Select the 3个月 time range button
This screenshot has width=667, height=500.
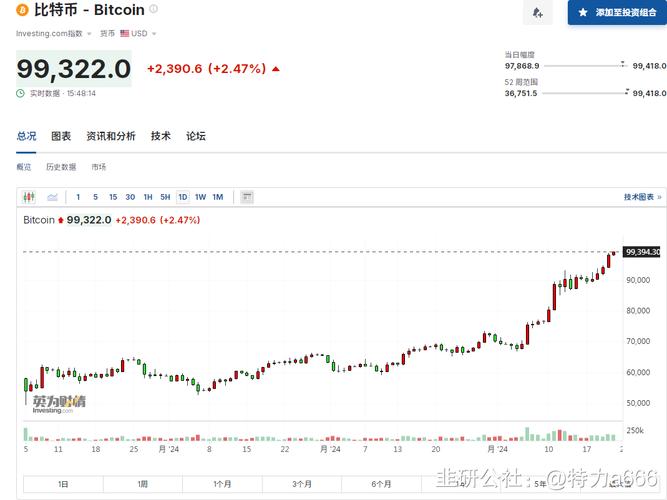point(302,484)
